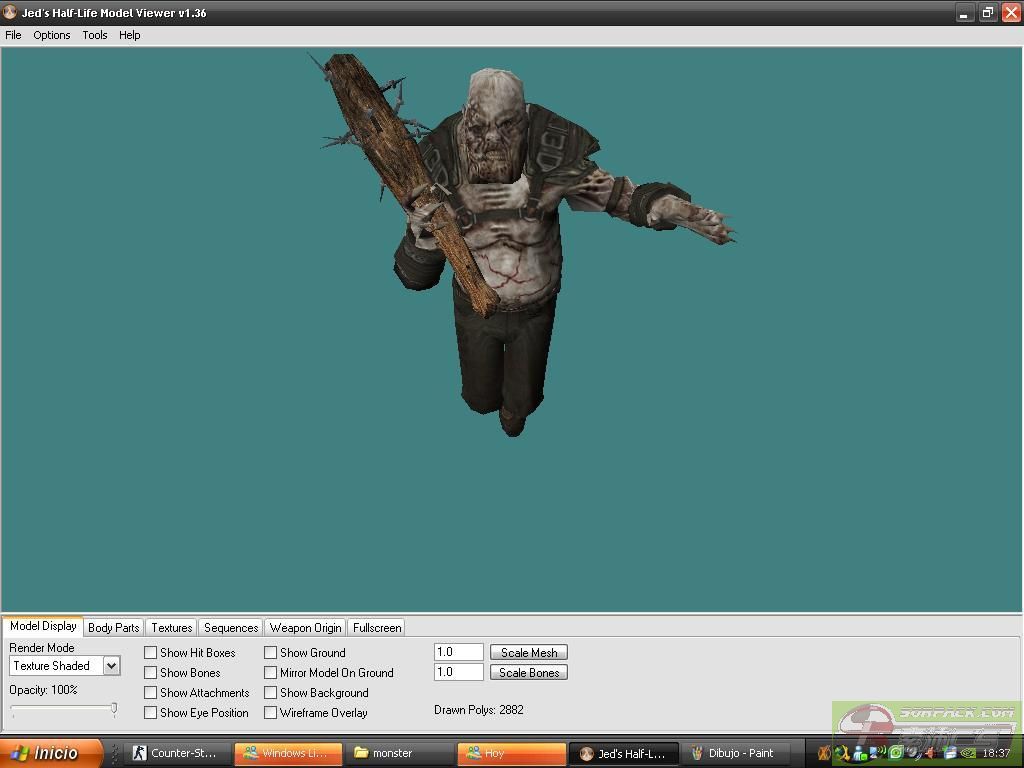Enable Show Hit Boxes checkbox
The image size is (1024, 768).
pos(150,652)
